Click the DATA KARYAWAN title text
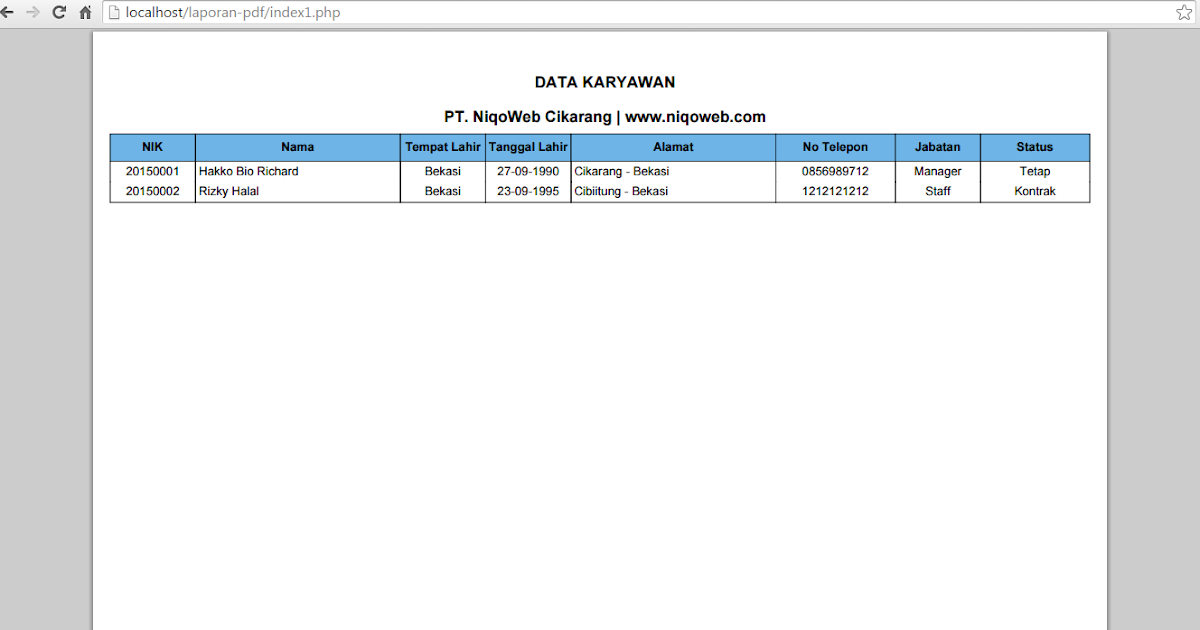The width and height of the screenshot is (1200, 630). [x=604, y=82]
